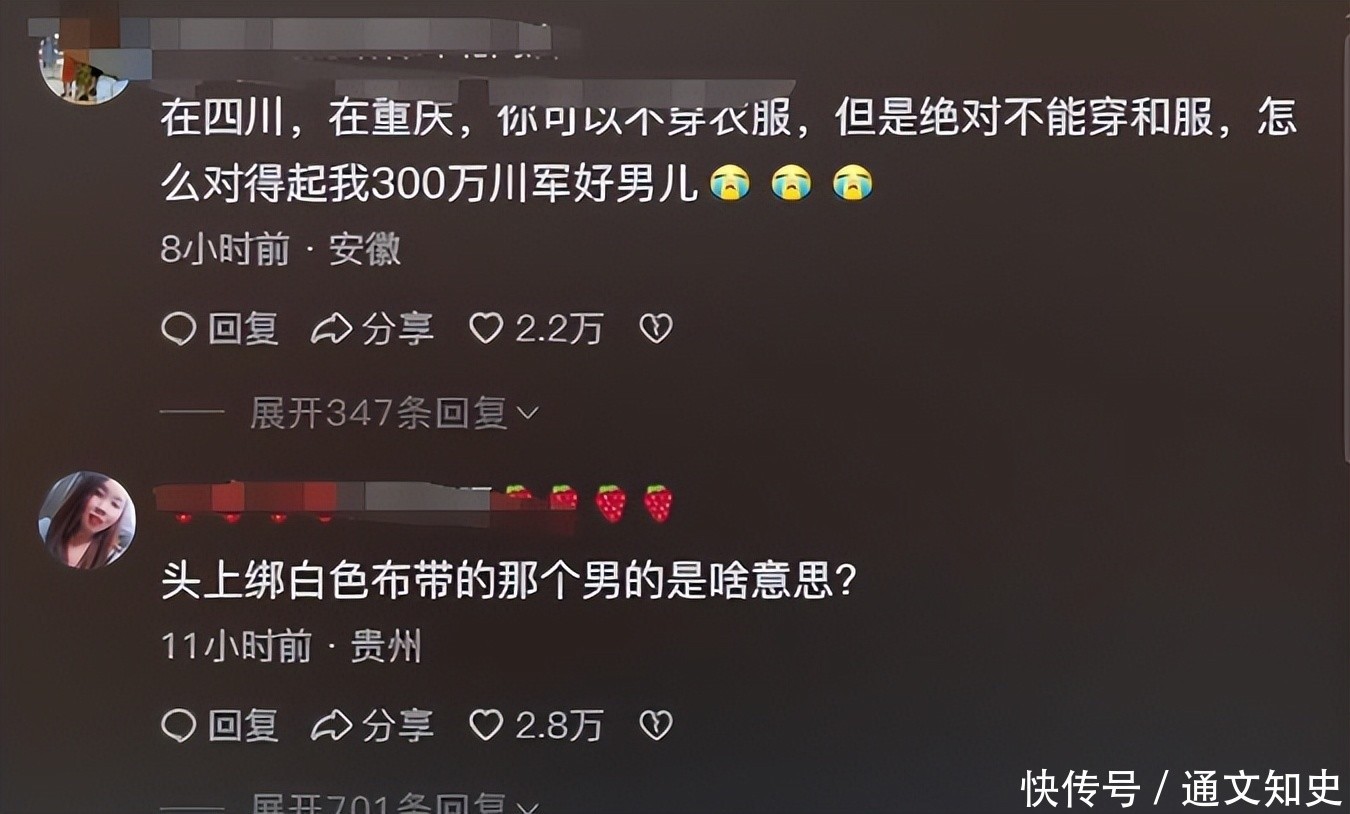This screenshot has width=1350, height=814.
Task: Click 分享 text under the Anhui comment
Action: tap(398, 329)
